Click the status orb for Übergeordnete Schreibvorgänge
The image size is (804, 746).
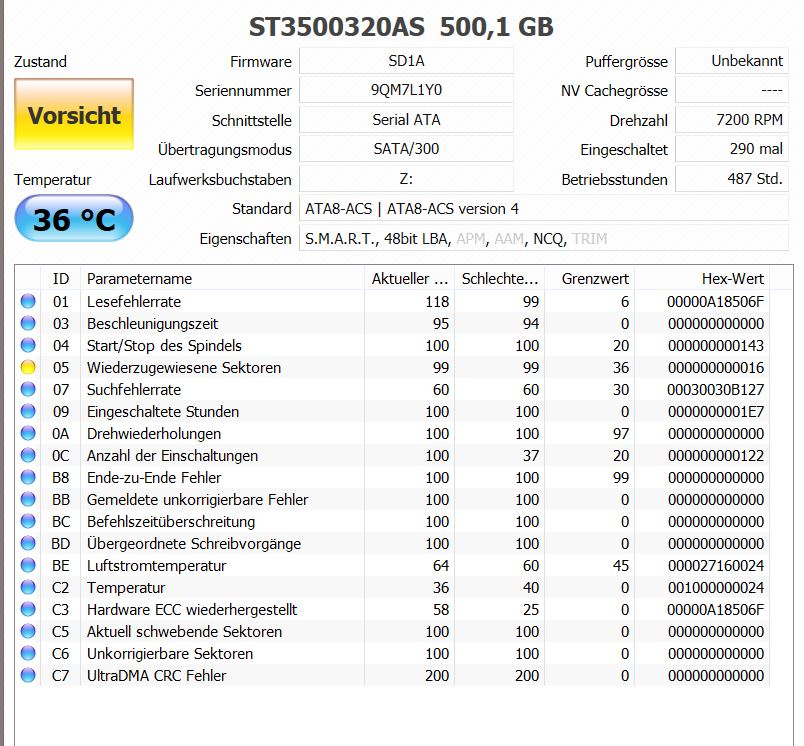[x=28, y=543]
